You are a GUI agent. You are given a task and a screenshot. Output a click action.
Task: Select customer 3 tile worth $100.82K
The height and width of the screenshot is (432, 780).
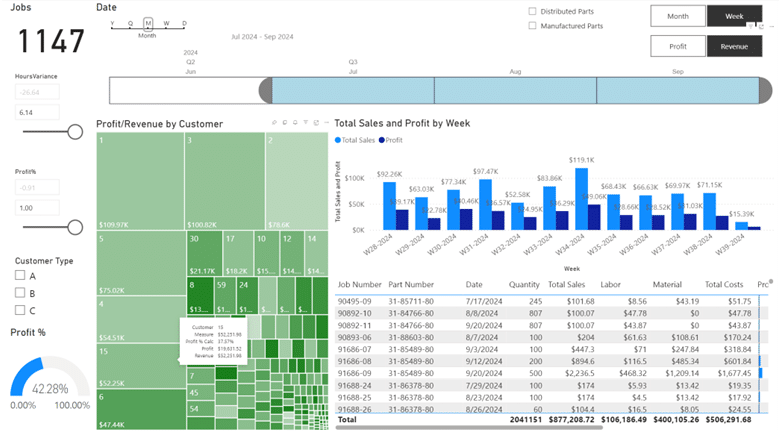[225, 181]
